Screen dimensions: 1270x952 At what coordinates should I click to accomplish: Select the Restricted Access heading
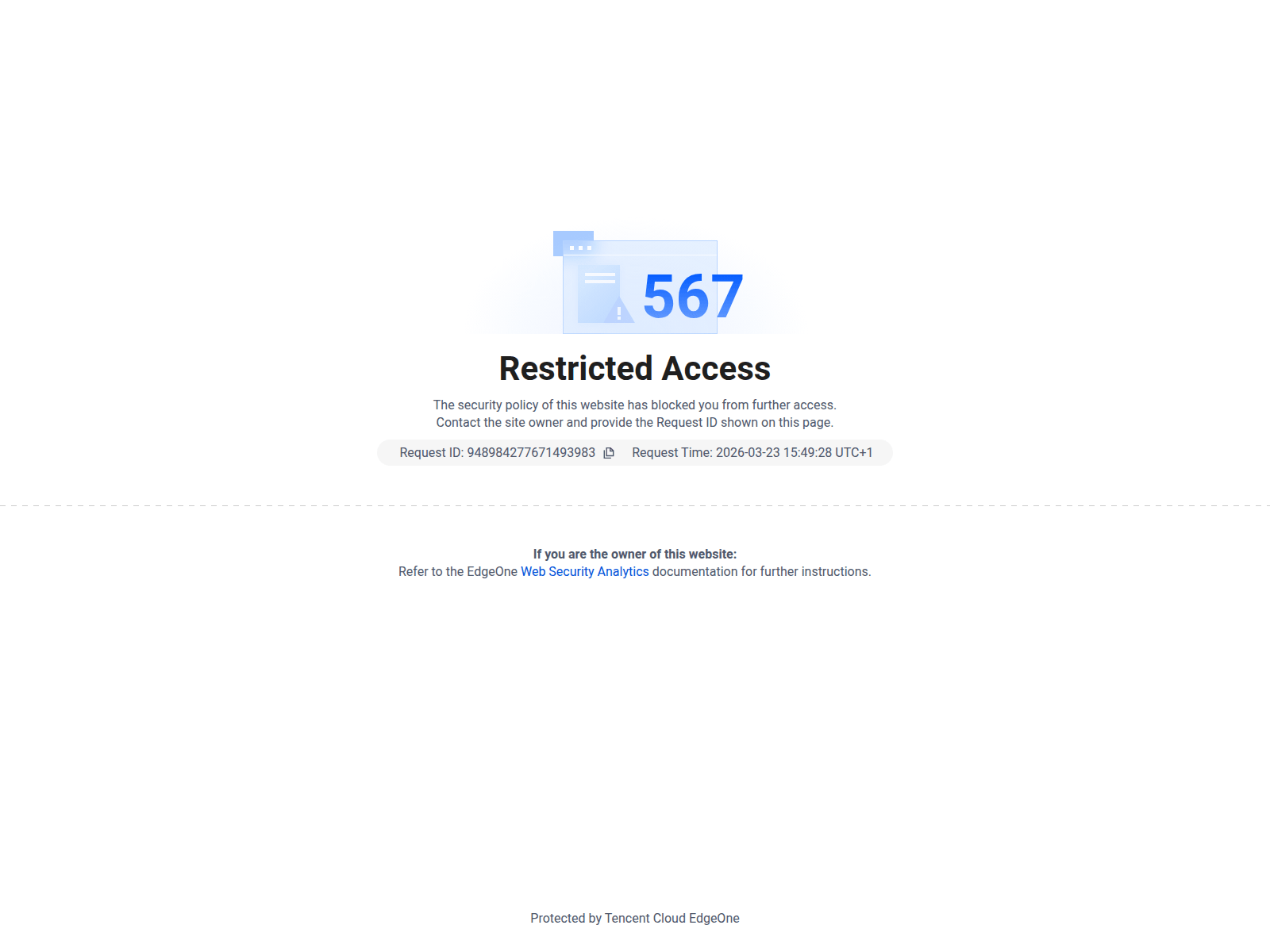click(x=635, y=368)
